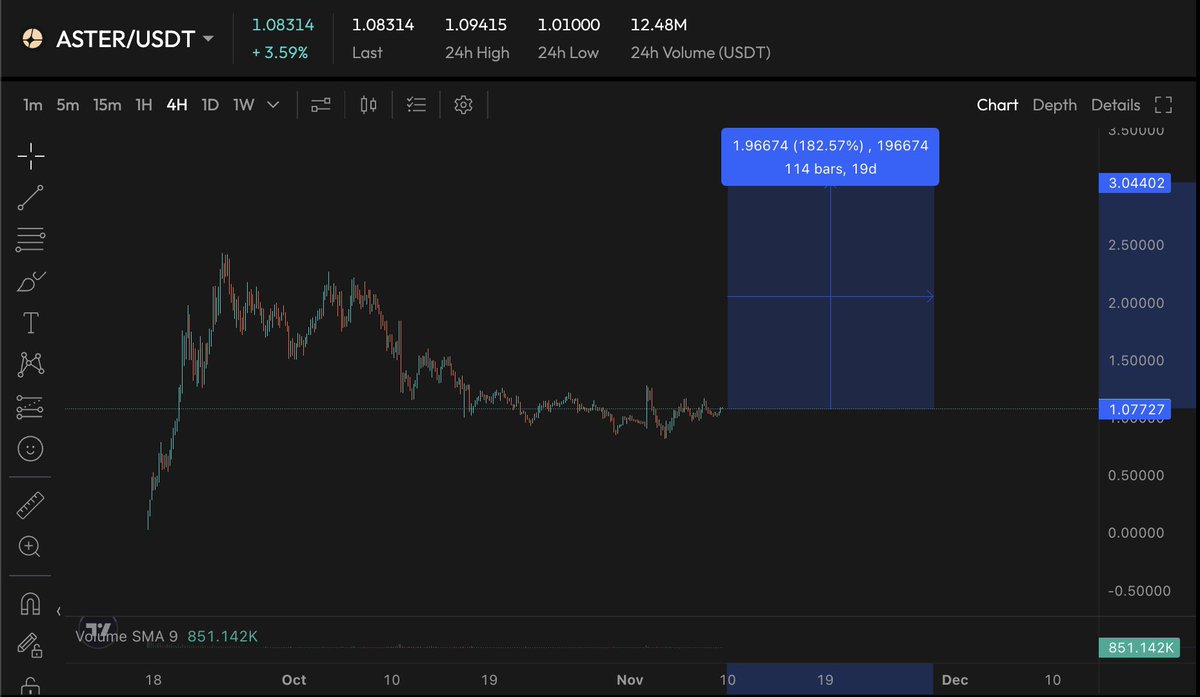
Task: Click the measurement tooltip showing 182.57%
Action: 830,157
